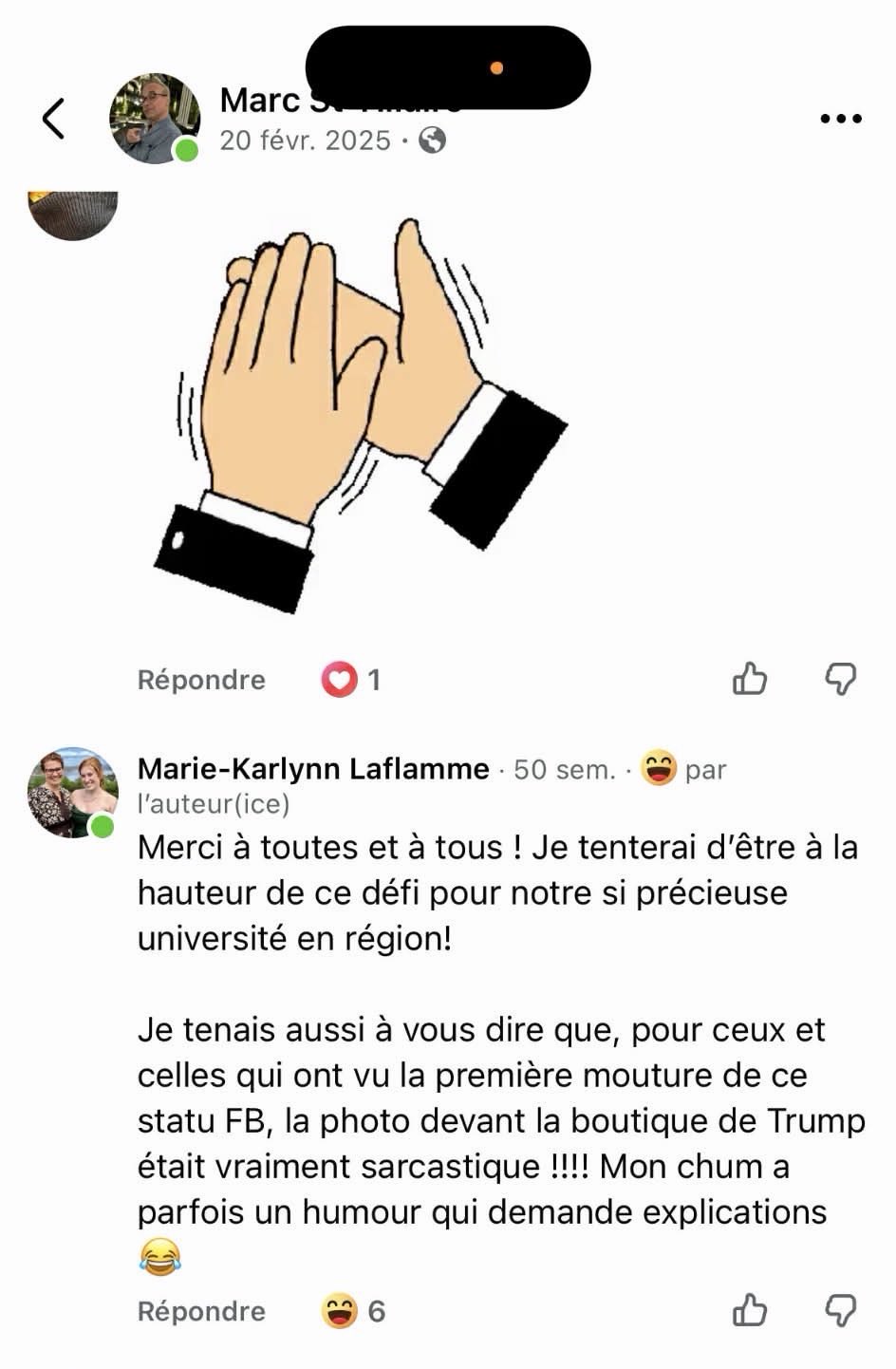Click Répondre under Marie-Karlynn's comment
The width and height of the screenshot is (896, 1369).
tap(201, 1311)
